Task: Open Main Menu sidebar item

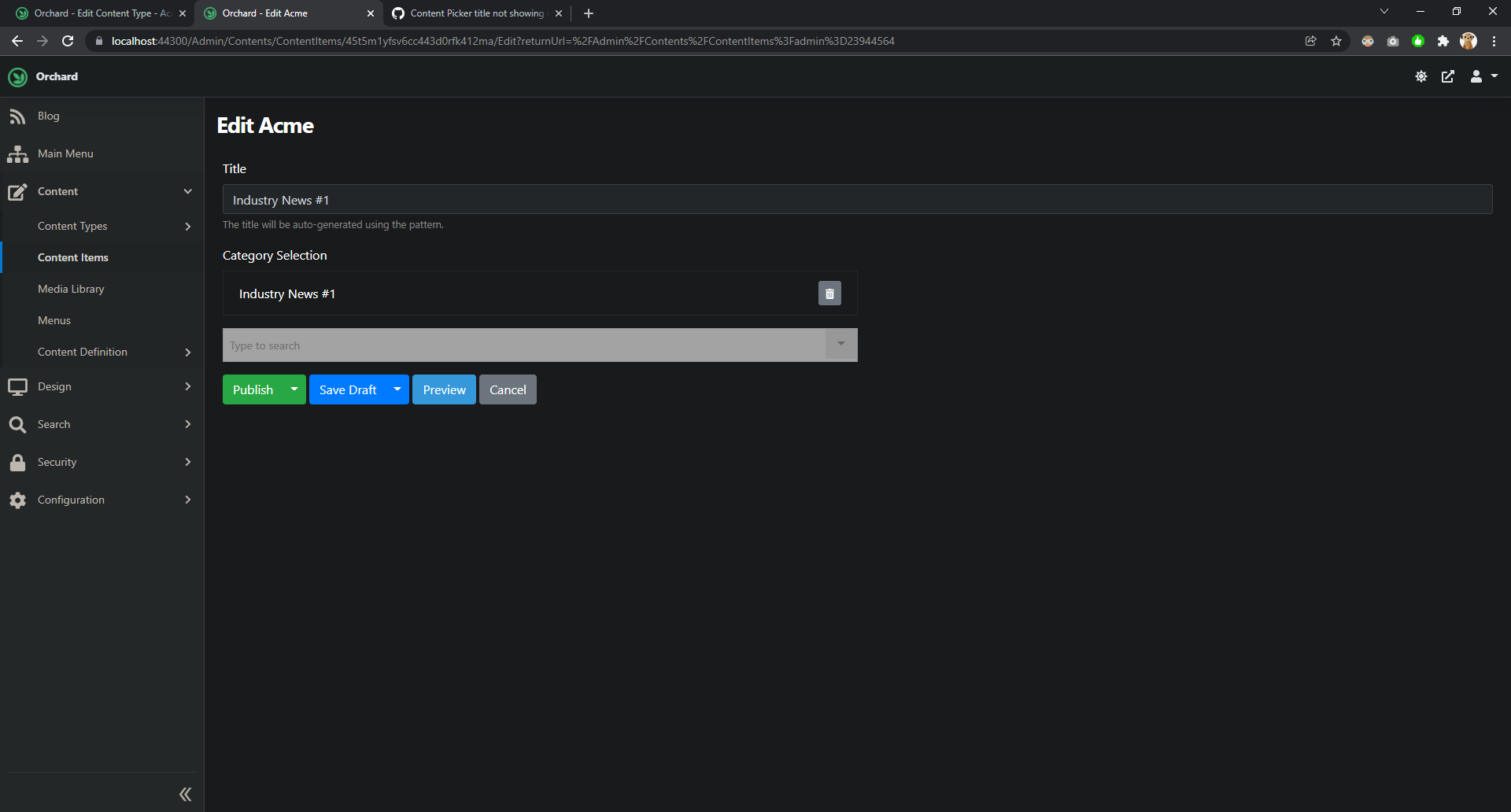Action: 65,154
